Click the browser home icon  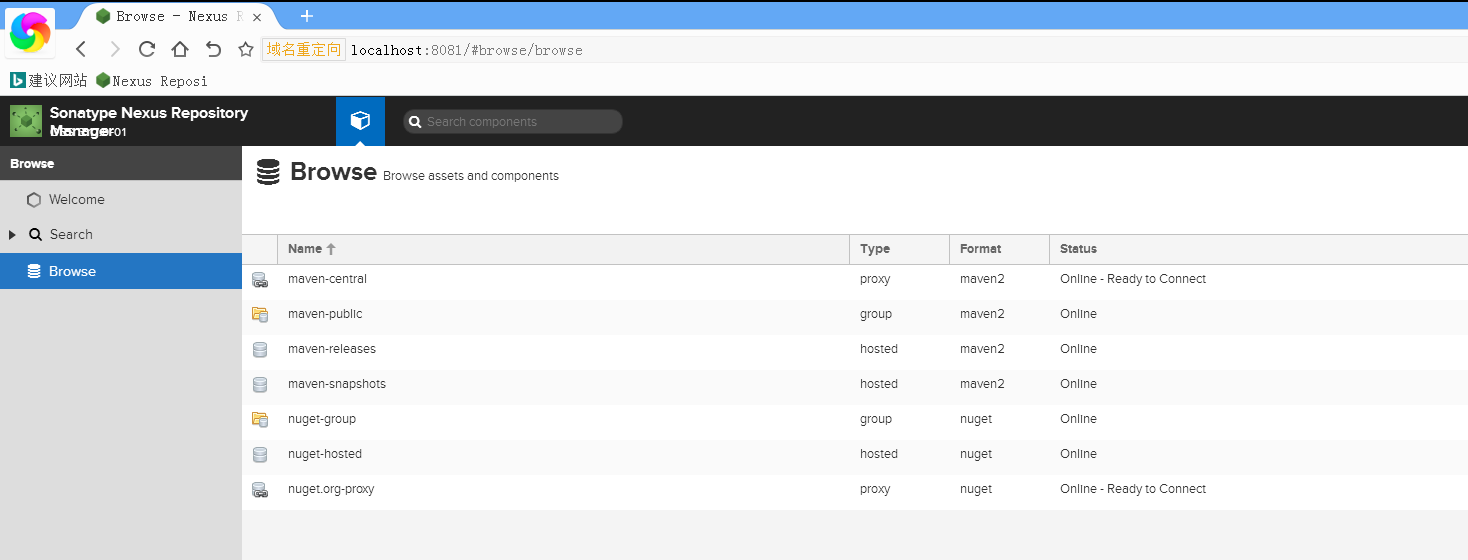pyautogui.click(x=180, y=49)
